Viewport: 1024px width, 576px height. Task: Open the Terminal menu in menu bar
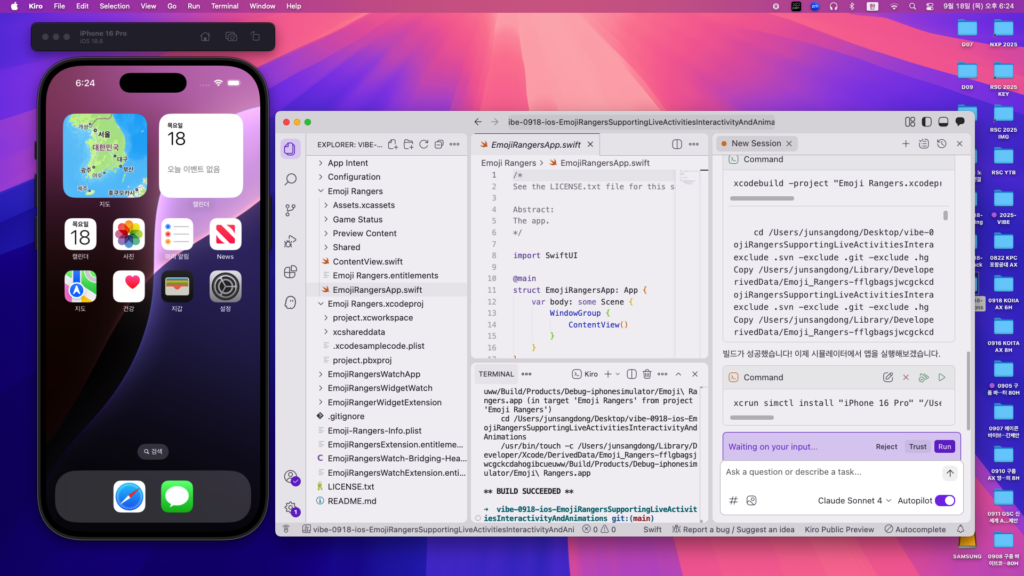point(224,6)
